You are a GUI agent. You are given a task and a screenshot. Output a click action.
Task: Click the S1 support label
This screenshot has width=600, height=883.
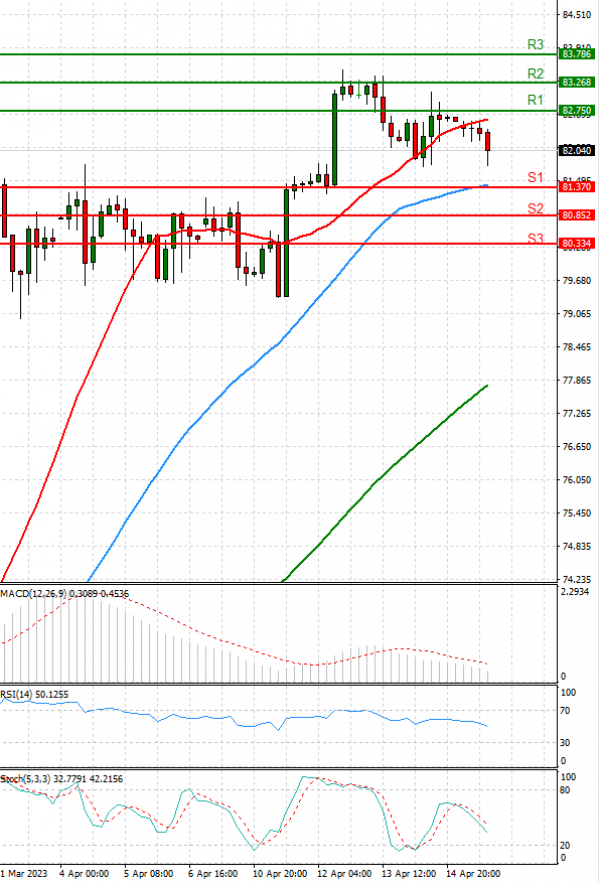[535, 177]
